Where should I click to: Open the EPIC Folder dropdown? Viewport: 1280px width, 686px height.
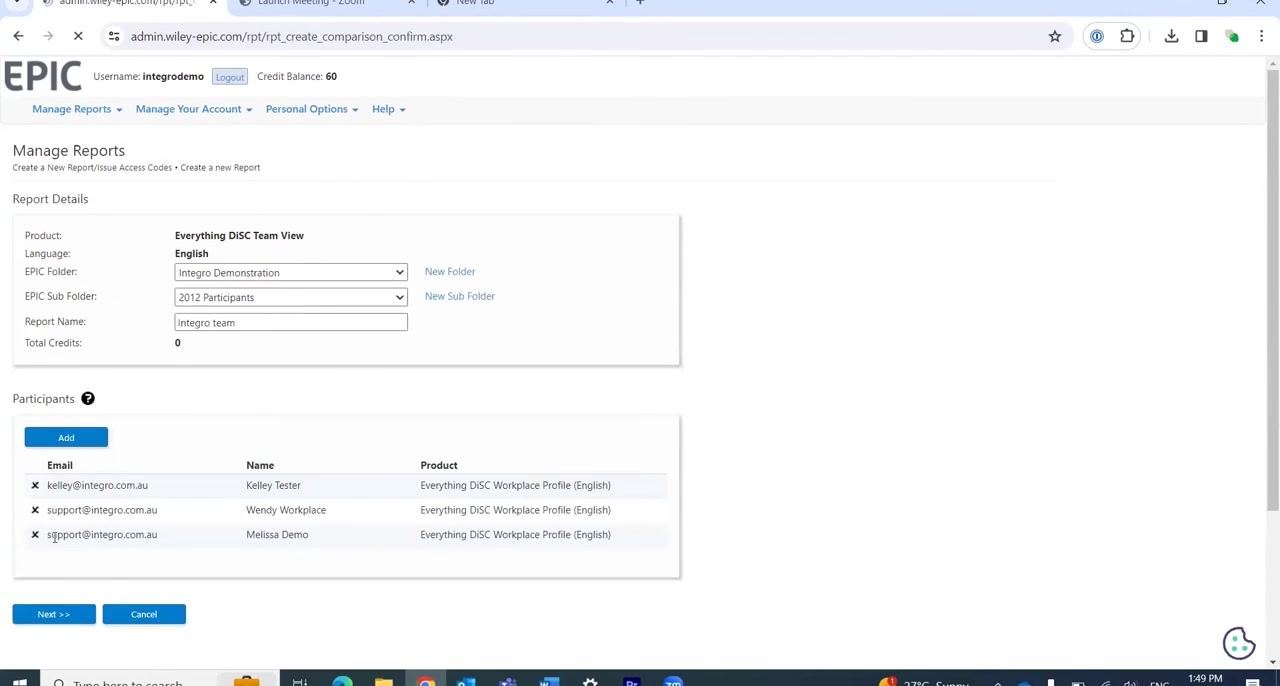[x=291, y=272]
